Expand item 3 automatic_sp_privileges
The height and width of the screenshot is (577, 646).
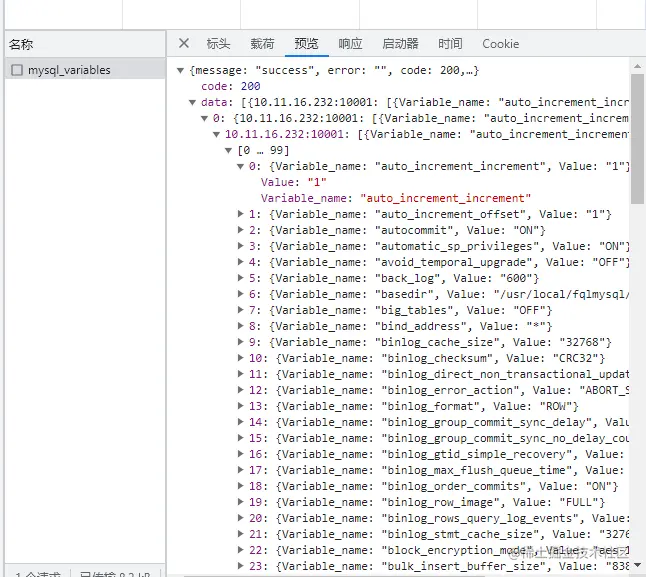click(240, 246)
